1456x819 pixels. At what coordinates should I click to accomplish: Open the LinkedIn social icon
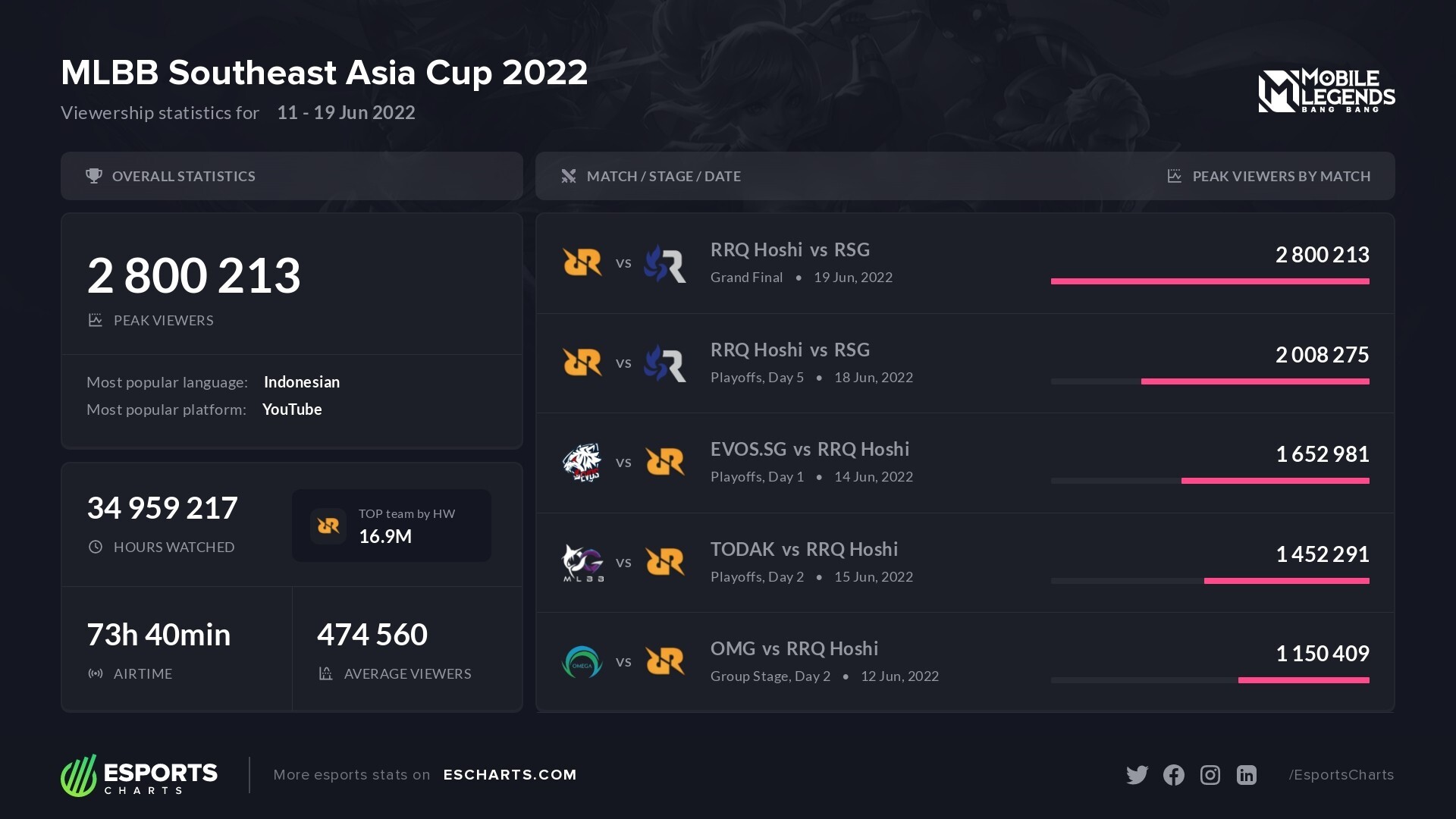tap(1247, 775)
